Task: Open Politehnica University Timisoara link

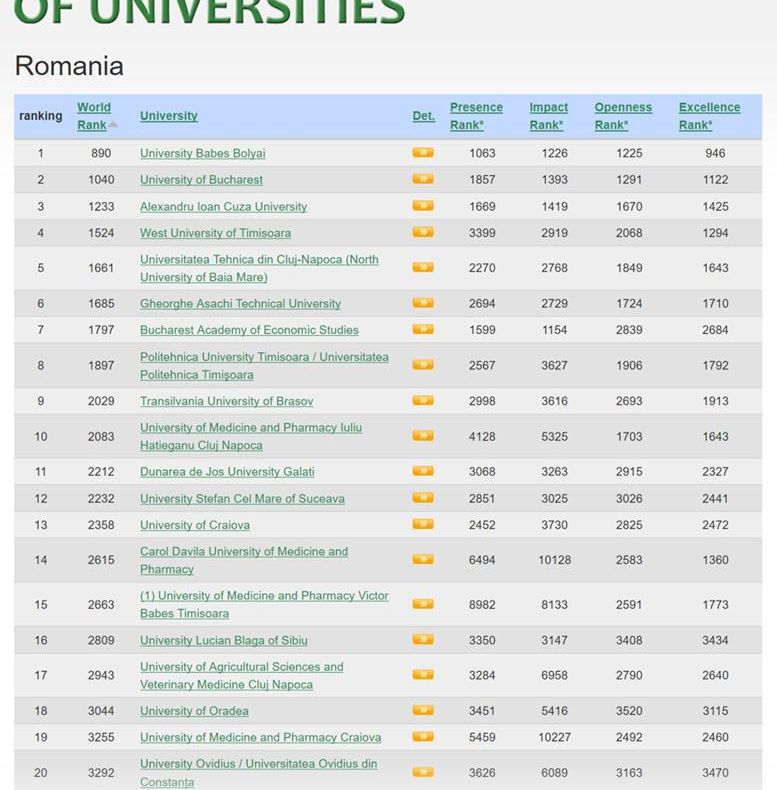Action: [264, 366]
